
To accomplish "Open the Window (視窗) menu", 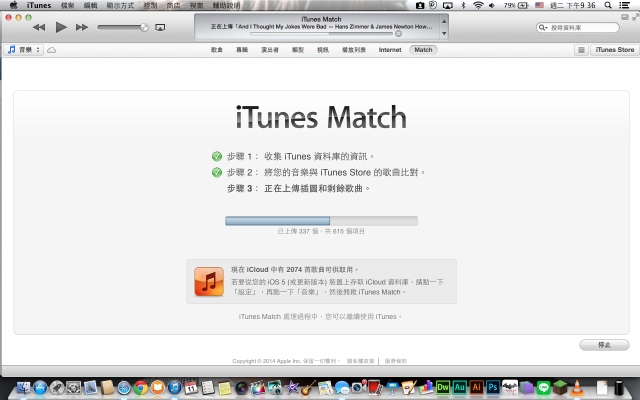I will [x=196, y=5].
